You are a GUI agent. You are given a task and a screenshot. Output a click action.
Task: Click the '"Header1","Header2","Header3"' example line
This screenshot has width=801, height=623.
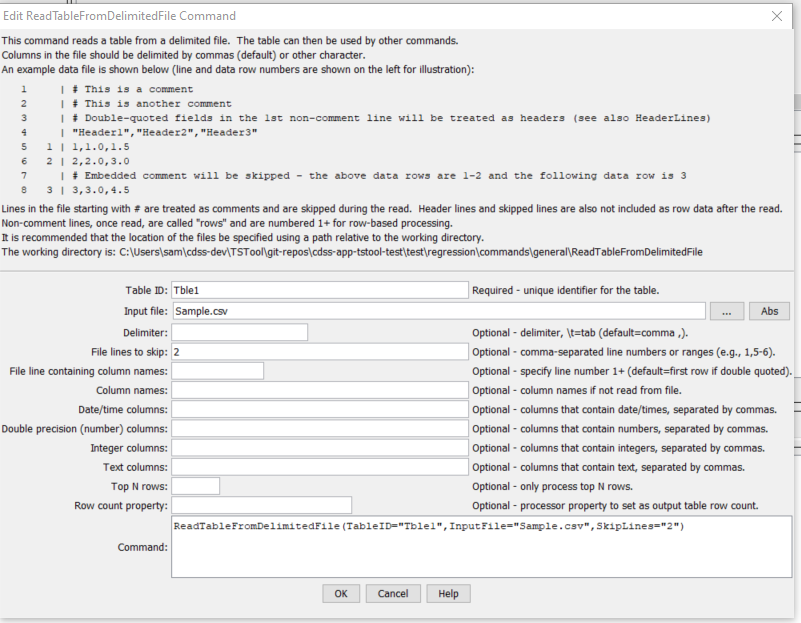pyautogui.click(x=164, y=132)
